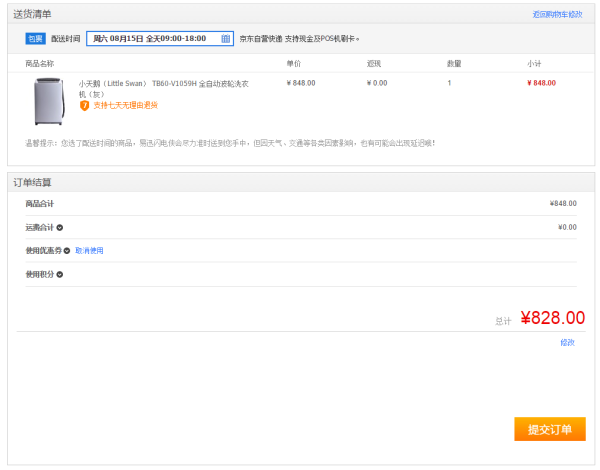Click the 返回购物车修改 link
Viewport: 600px width, 470px height.
point(557,15)
